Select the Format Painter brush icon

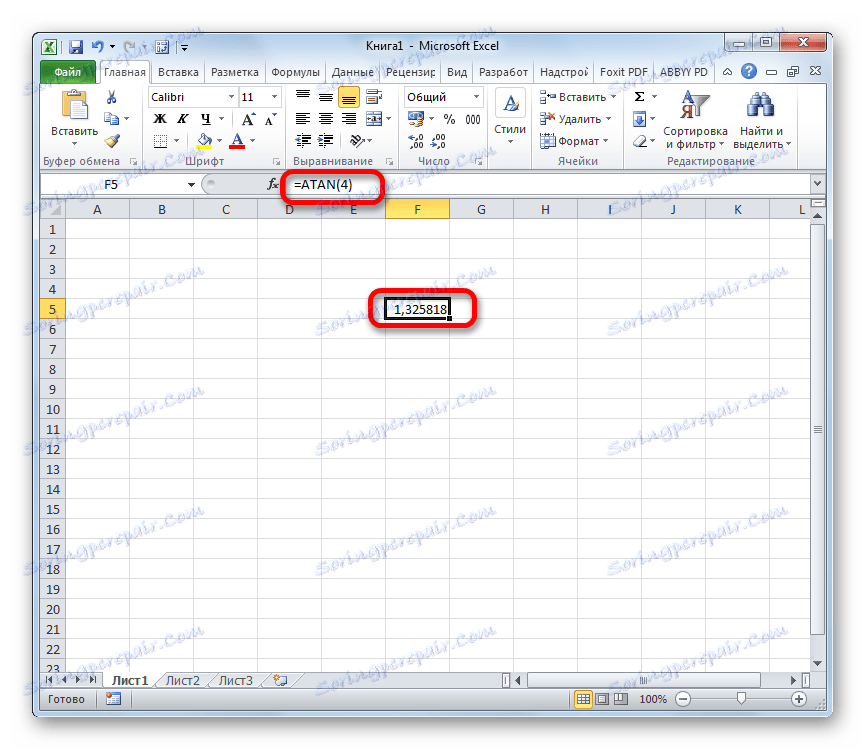click(x=110, y=140)
